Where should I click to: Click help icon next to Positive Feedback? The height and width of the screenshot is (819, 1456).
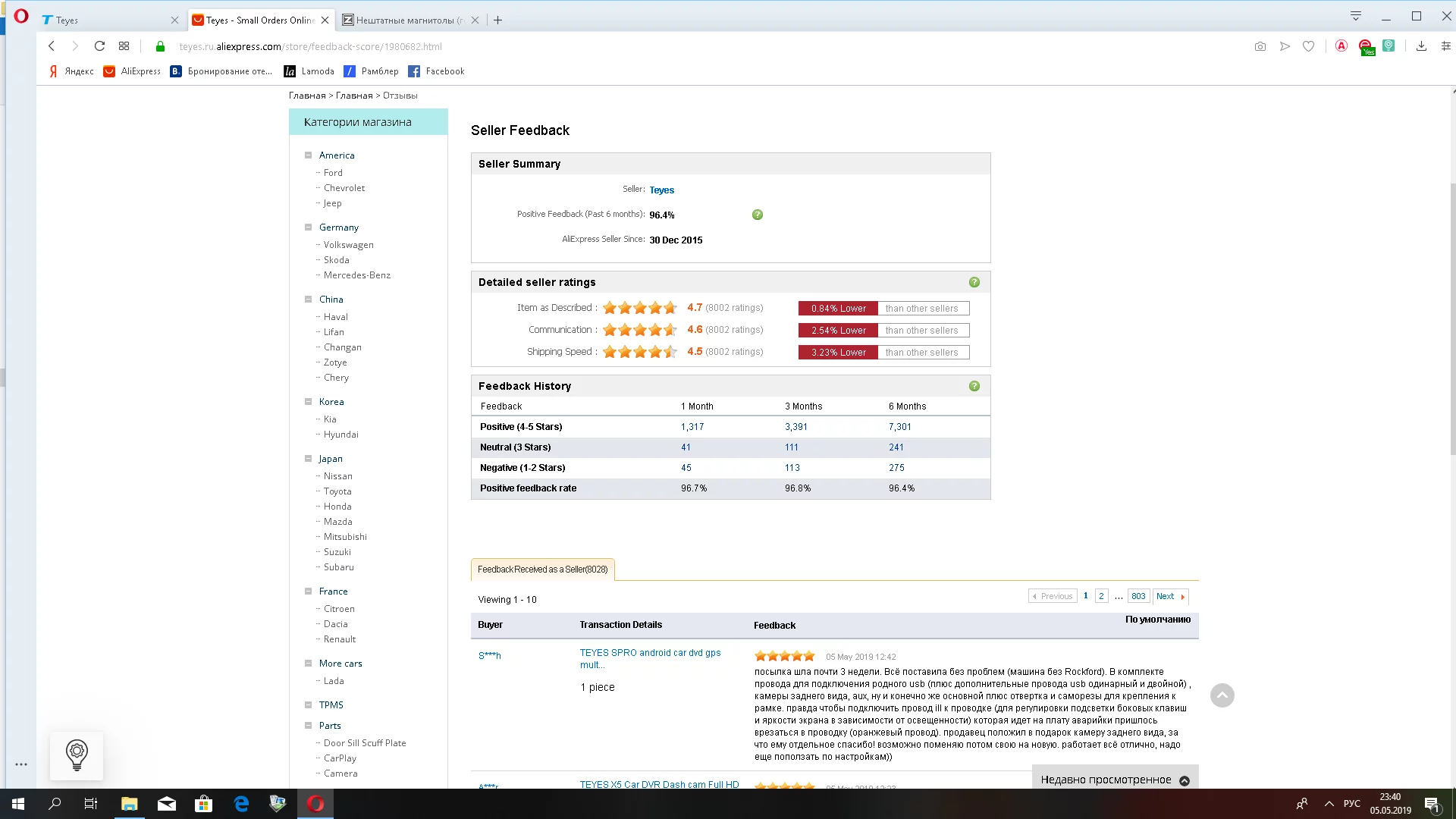pos(758,215)
